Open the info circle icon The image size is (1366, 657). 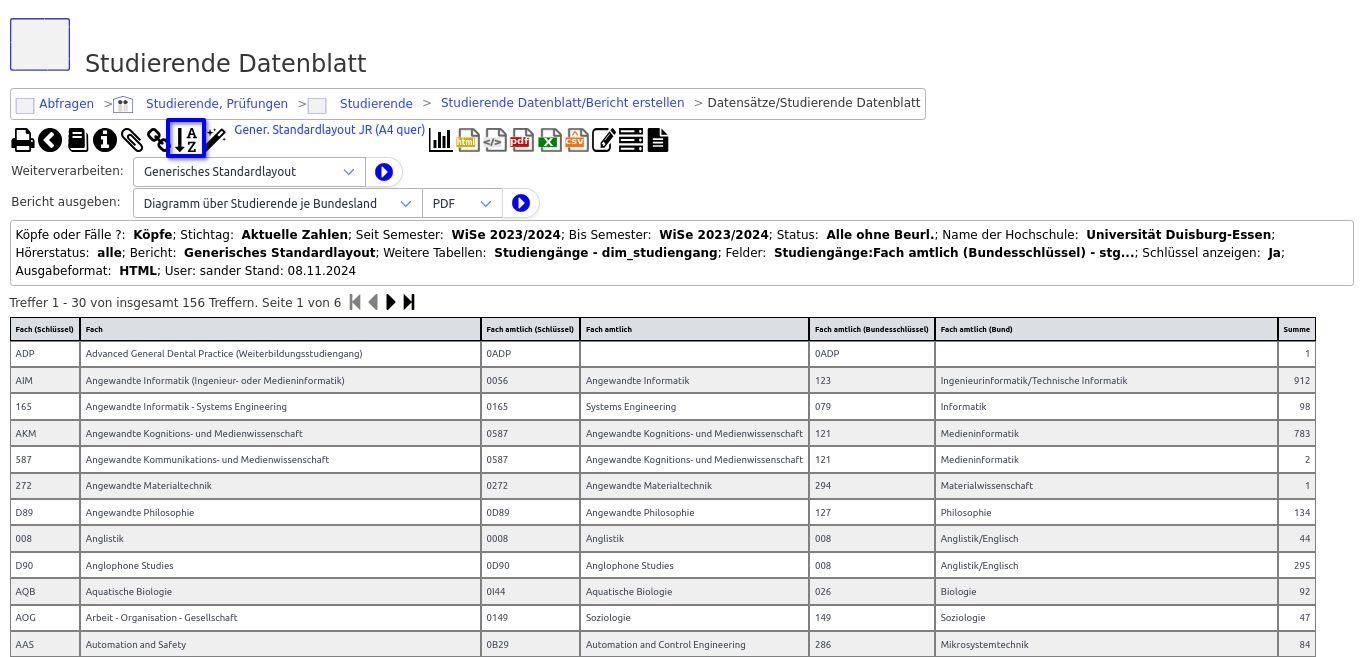pyautogui.click(x=105, y=141)
